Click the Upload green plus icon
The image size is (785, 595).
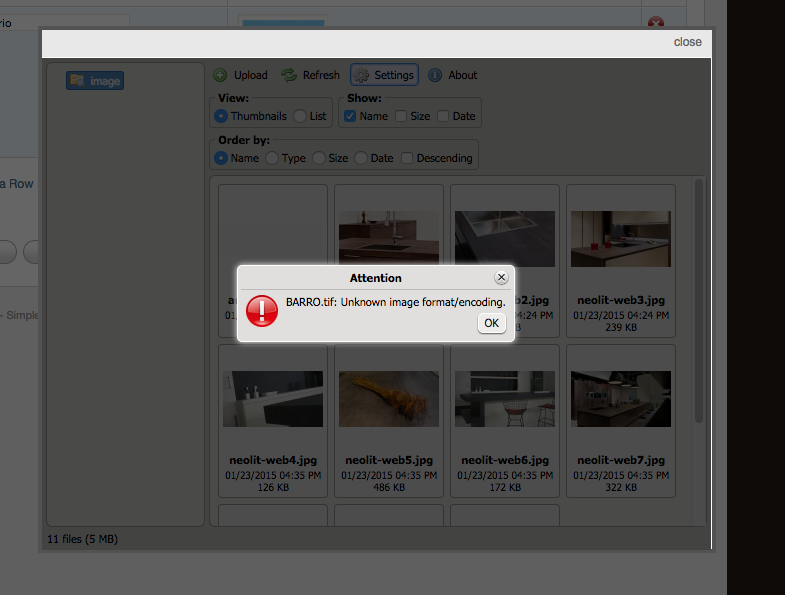[x=220, y=75]
